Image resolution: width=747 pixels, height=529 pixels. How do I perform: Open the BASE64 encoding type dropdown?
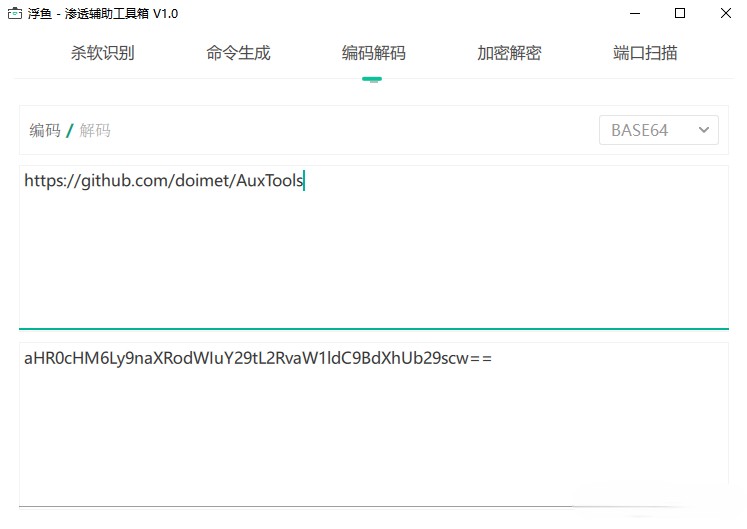[659, 130]
